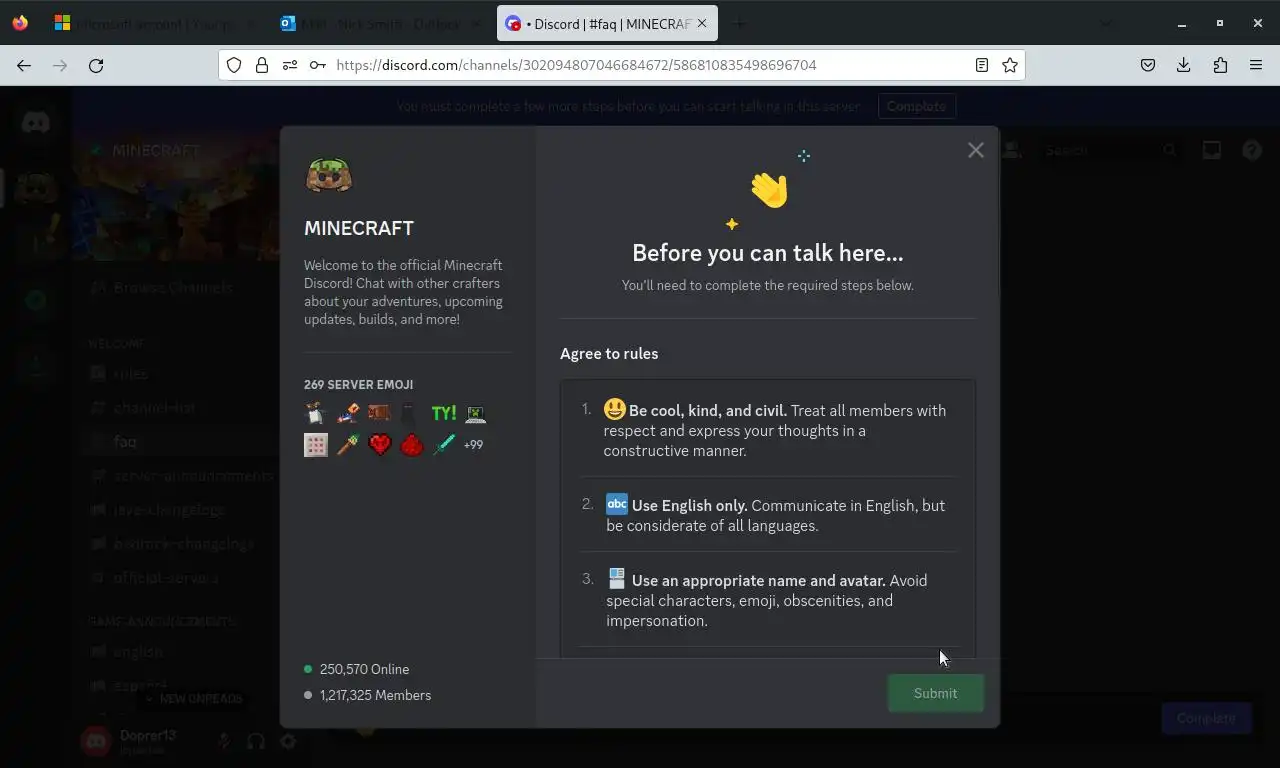Click the redstone dust pile emoji
Viewport: 1280px width, 768px height.
coord(412,445)
